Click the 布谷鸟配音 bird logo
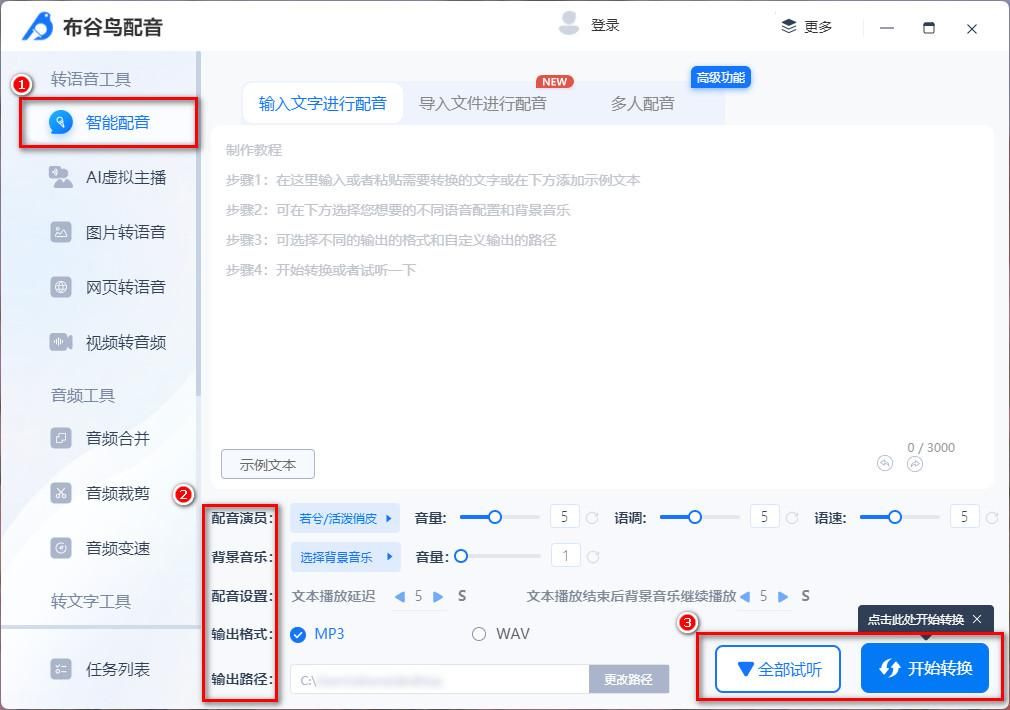 38,26
